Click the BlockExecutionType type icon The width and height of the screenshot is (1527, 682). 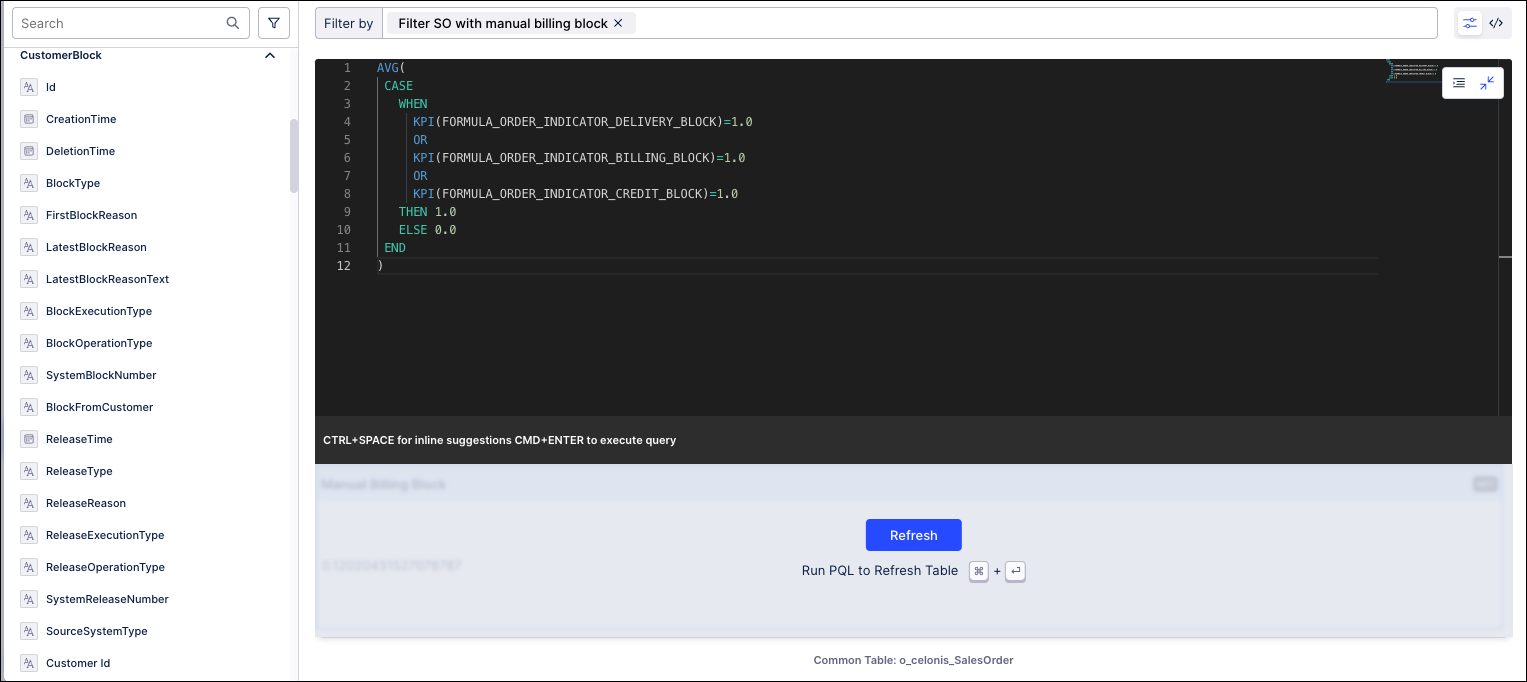28,311
